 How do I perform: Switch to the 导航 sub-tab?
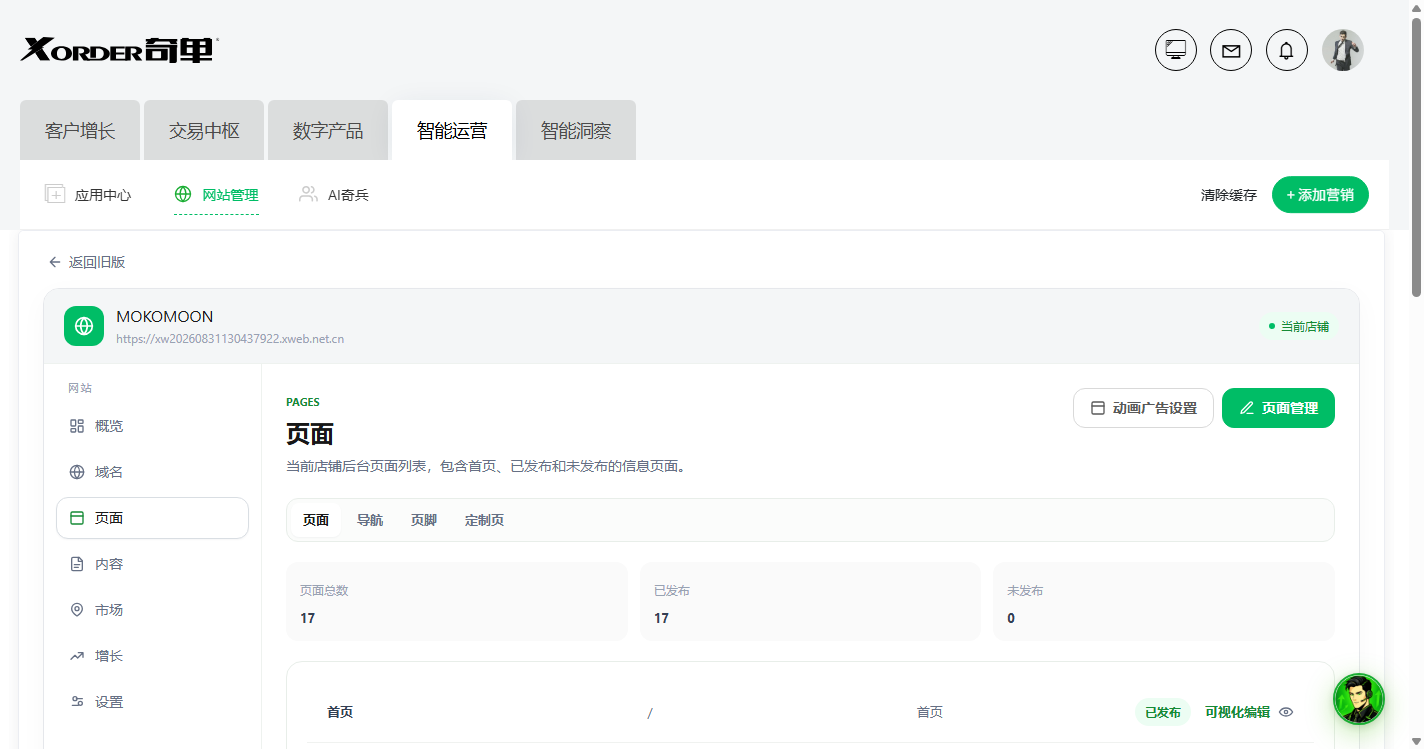pos(370,520)
